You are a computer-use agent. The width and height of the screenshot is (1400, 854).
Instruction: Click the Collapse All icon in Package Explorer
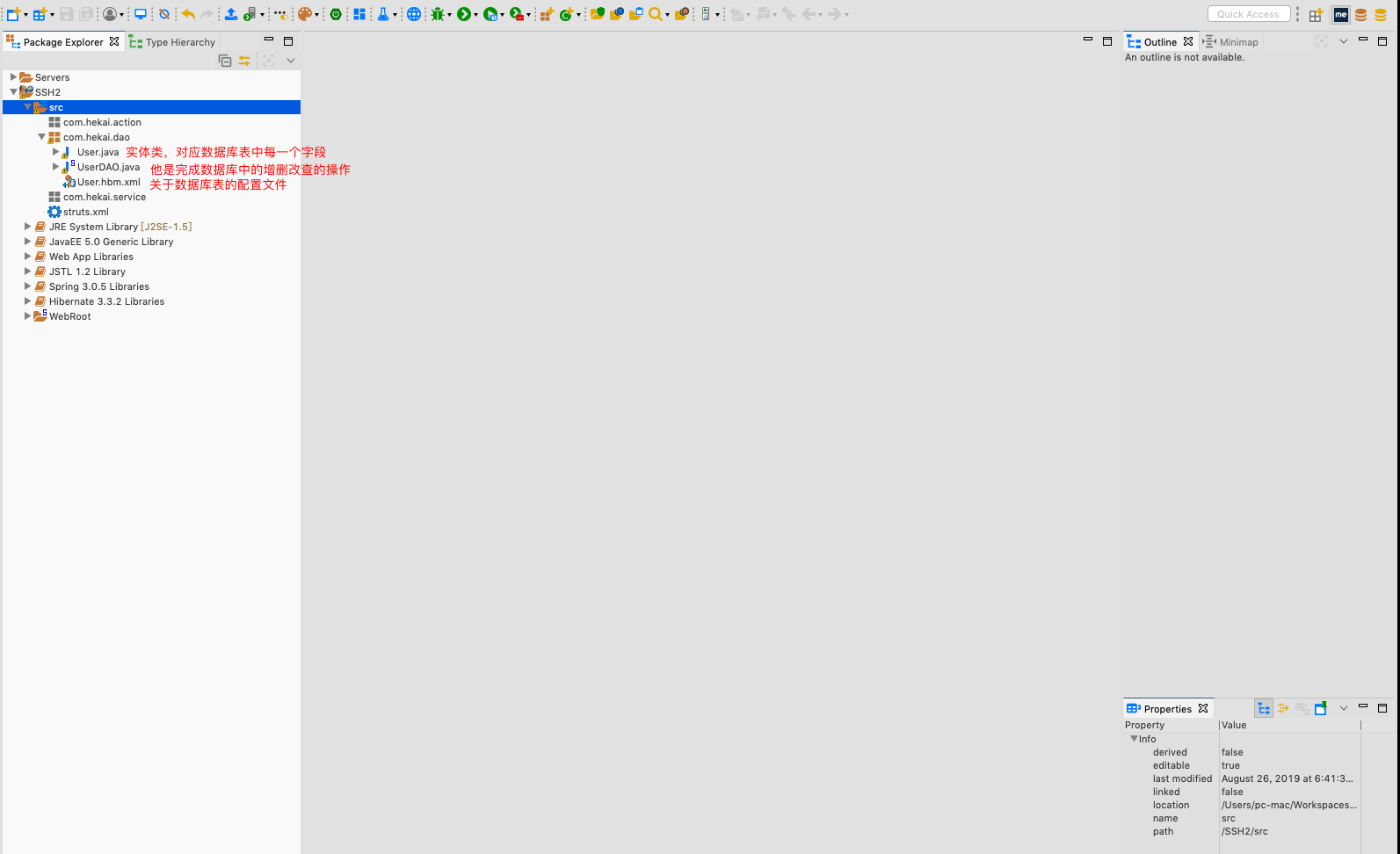tap(225, 61)
